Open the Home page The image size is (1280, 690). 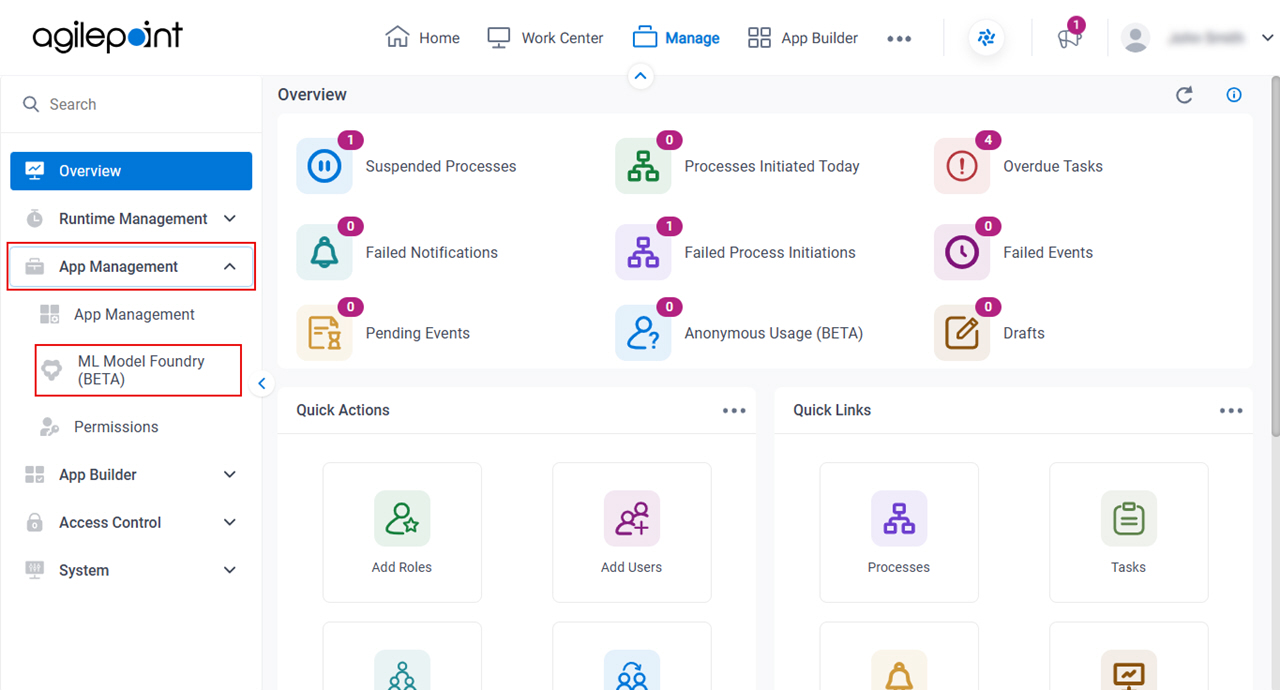423,38
